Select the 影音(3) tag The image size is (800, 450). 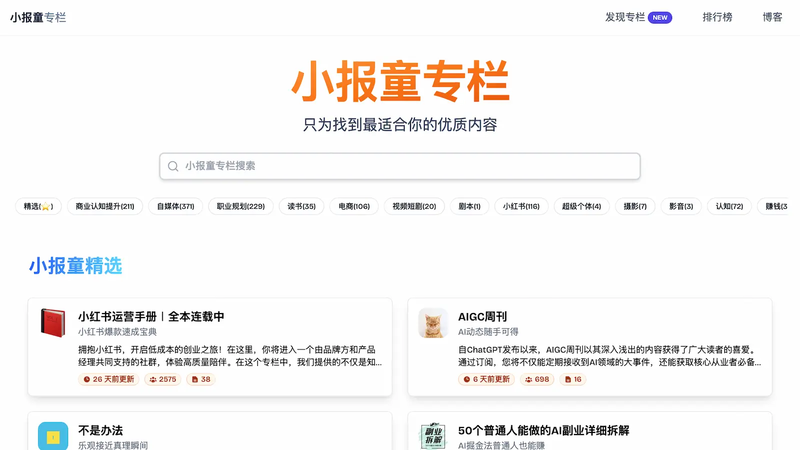click(x=681, y=206)
